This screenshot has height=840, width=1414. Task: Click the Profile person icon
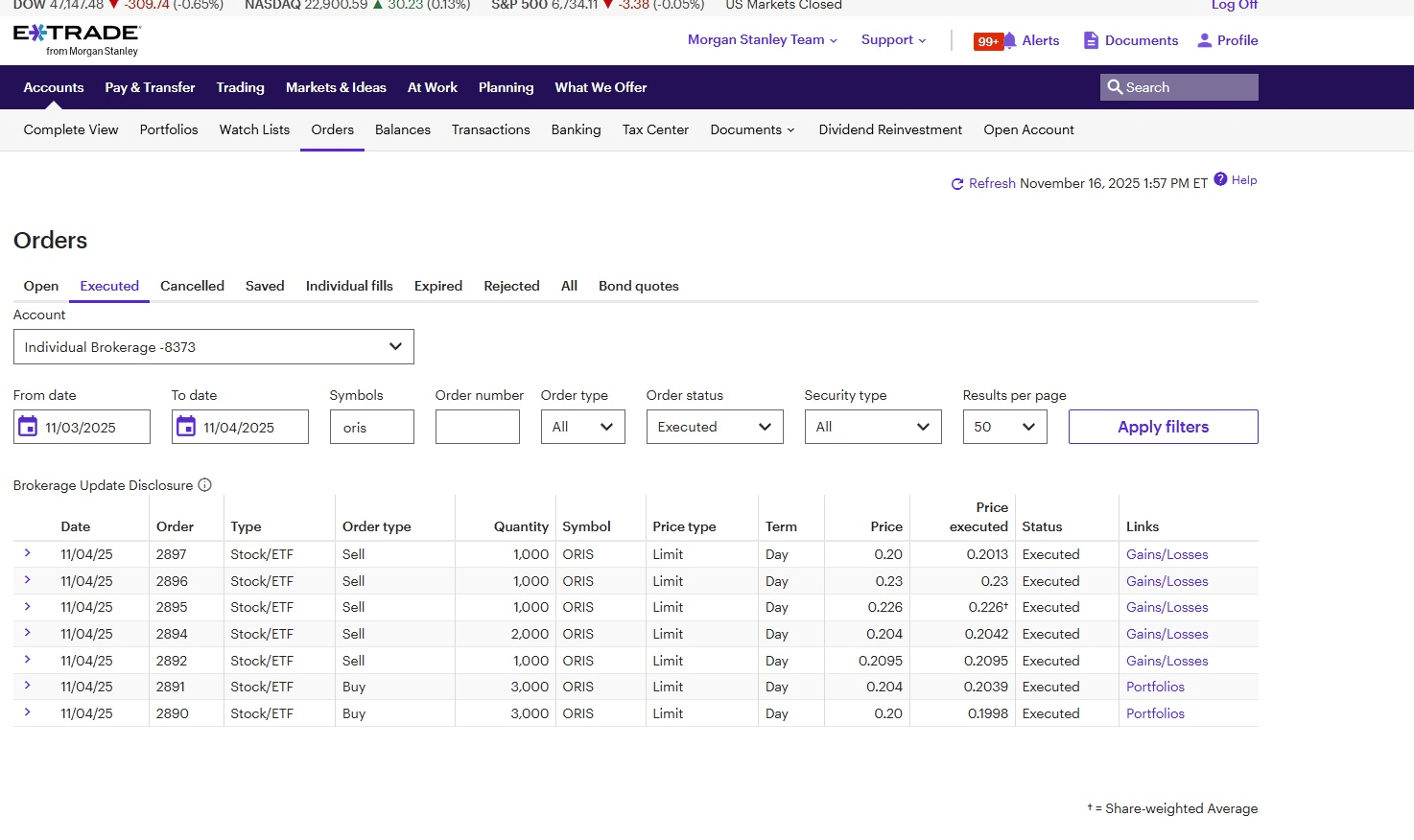pyautogui.click(x=1204, y=40)
